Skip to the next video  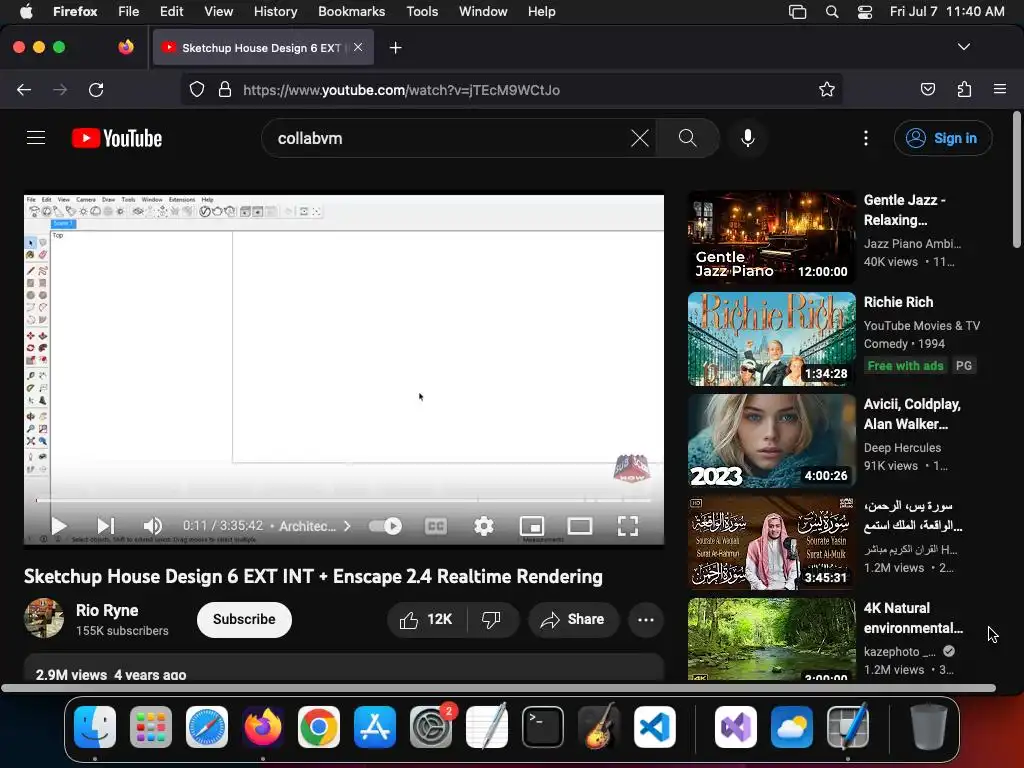point(105,526)
